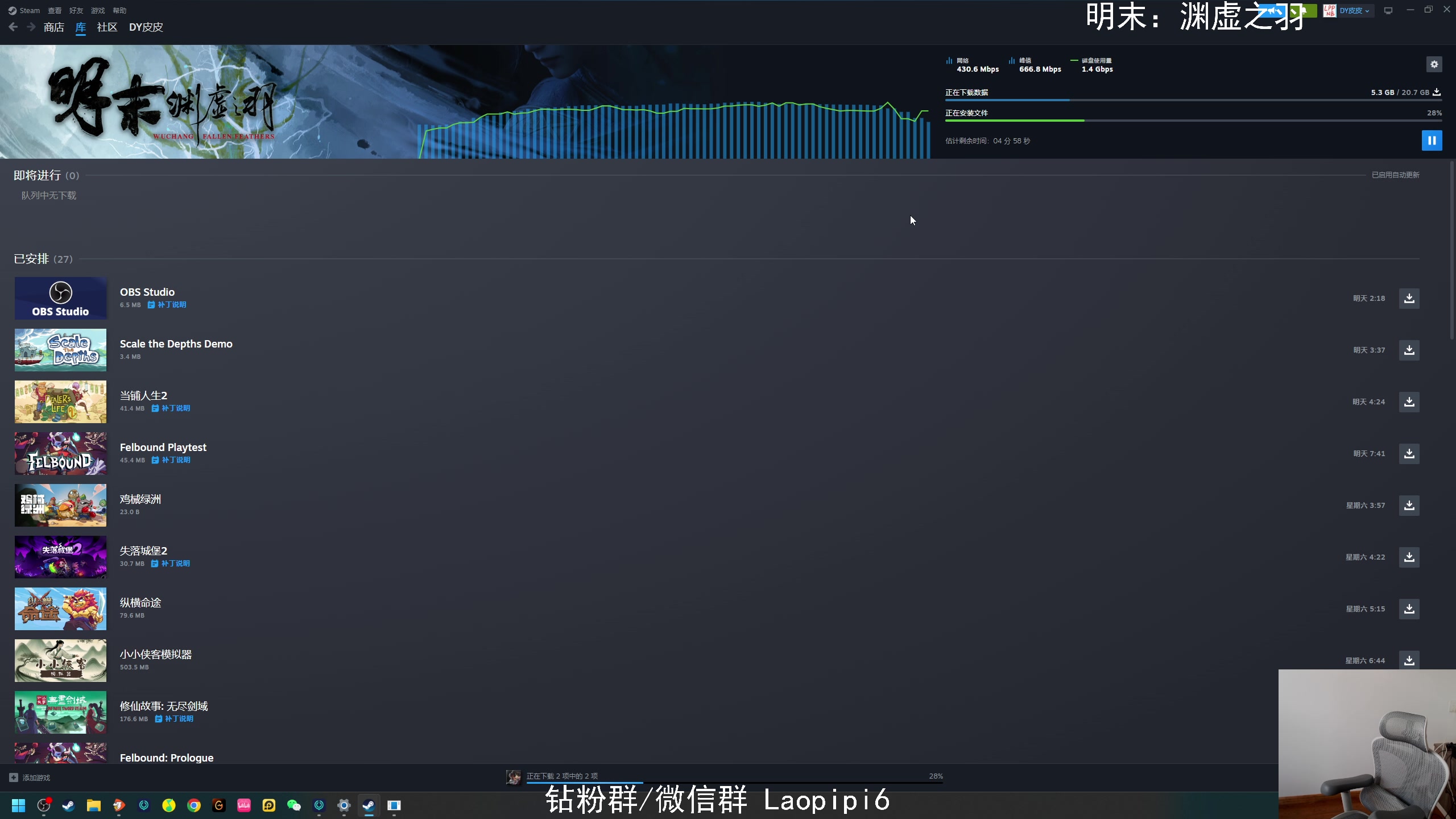
Task: Download 失落城堡2 update now
Action: click(1409, 557)
